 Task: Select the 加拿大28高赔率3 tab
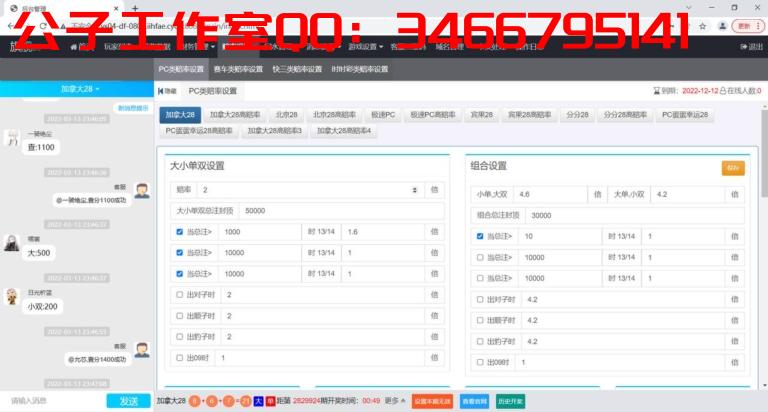pos(274,131)
